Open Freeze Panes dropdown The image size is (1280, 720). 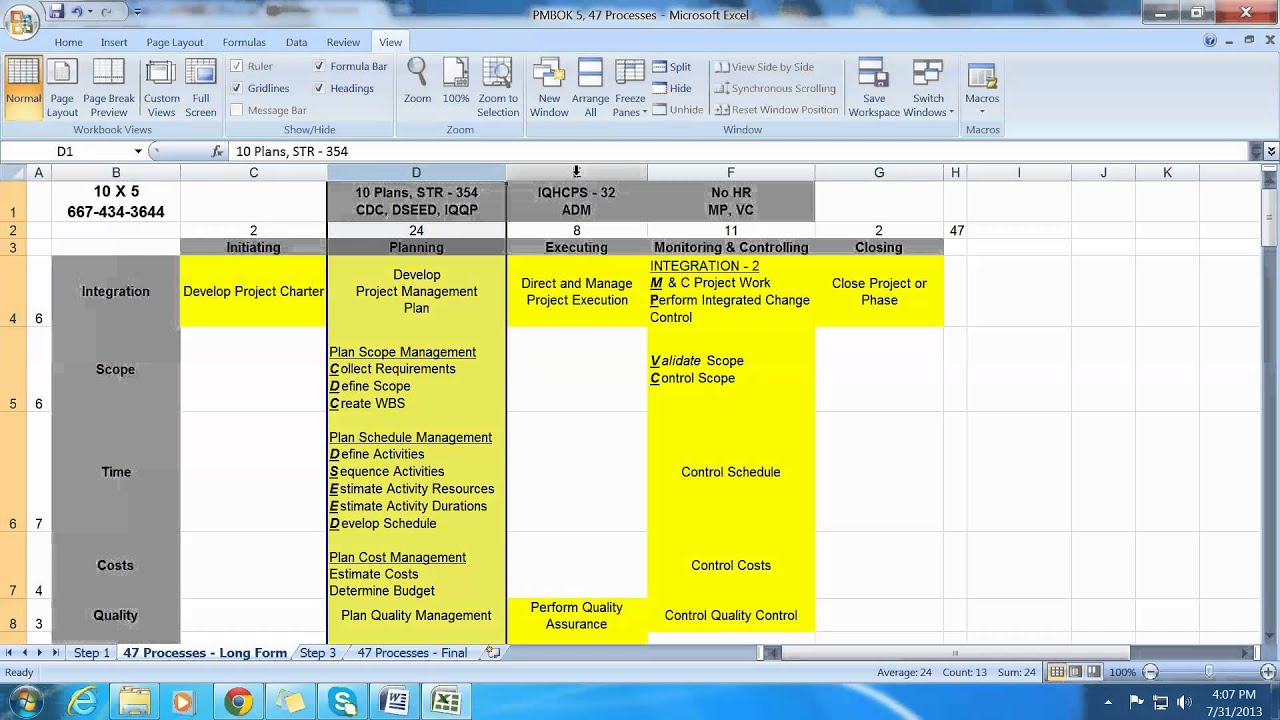click(x=630, y=87)
